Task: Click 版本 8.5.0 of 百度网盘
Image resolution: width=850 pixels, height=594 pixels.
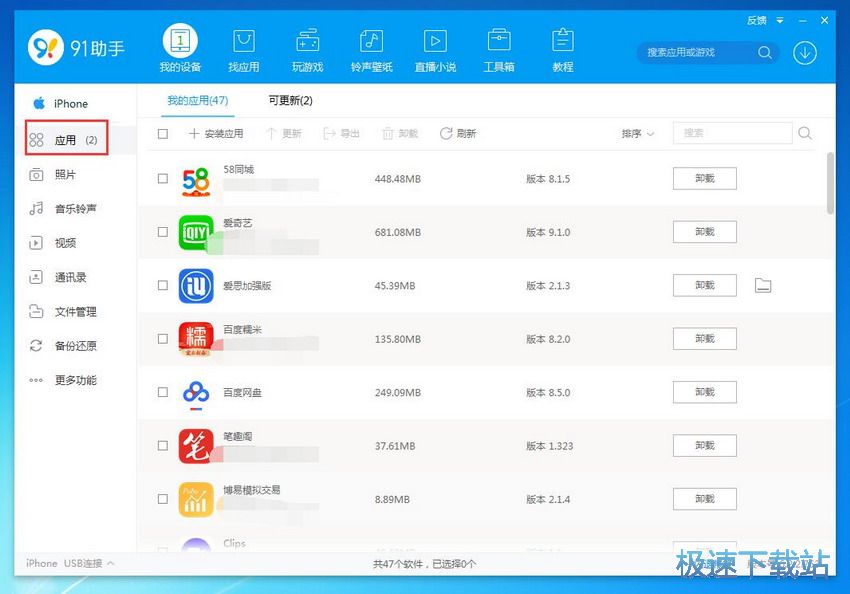Action: pyautogui.click(x=548, y=392)
